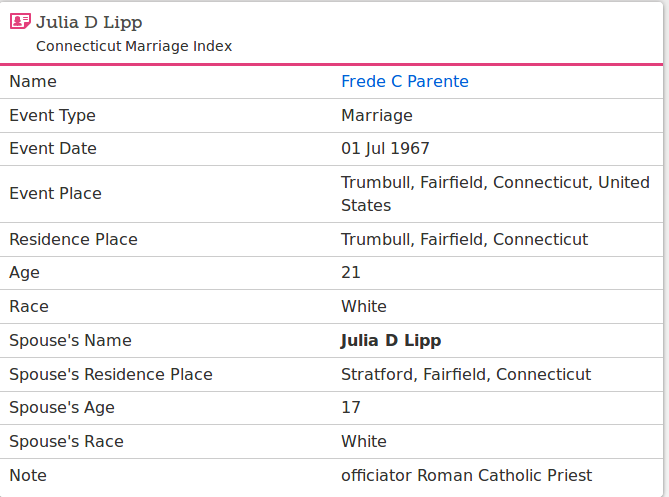Select the Age value 21
Viewport: 669px width, 497px height.
(351, 273)
